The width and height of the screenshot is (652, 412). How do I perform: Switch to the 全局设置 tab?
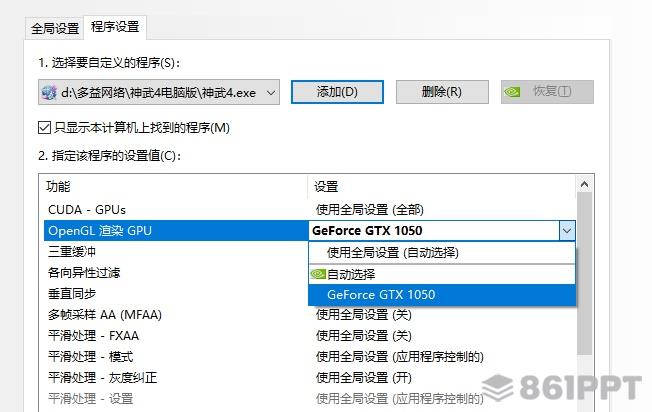pos(55,28)
